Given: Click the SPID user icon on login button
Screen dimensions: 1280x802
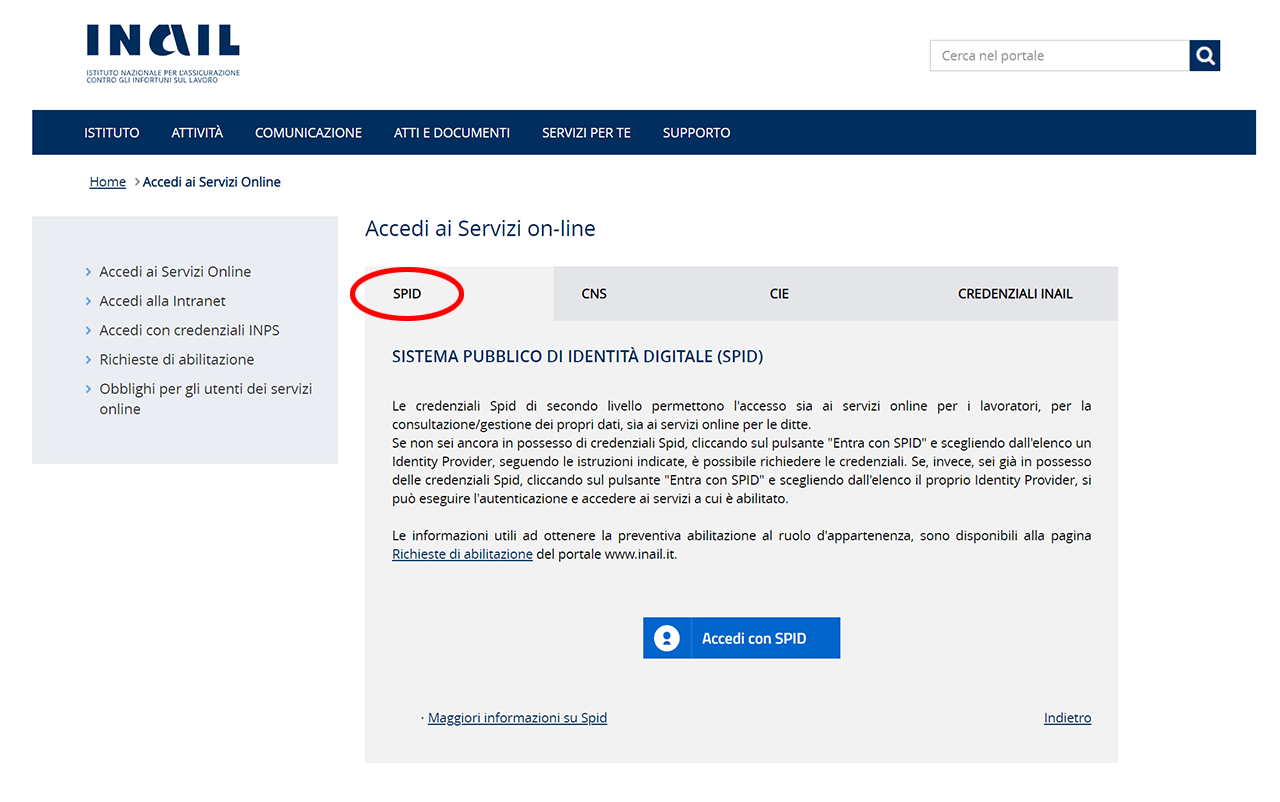Looking at the screenshot, I should (x=667, y=638).
